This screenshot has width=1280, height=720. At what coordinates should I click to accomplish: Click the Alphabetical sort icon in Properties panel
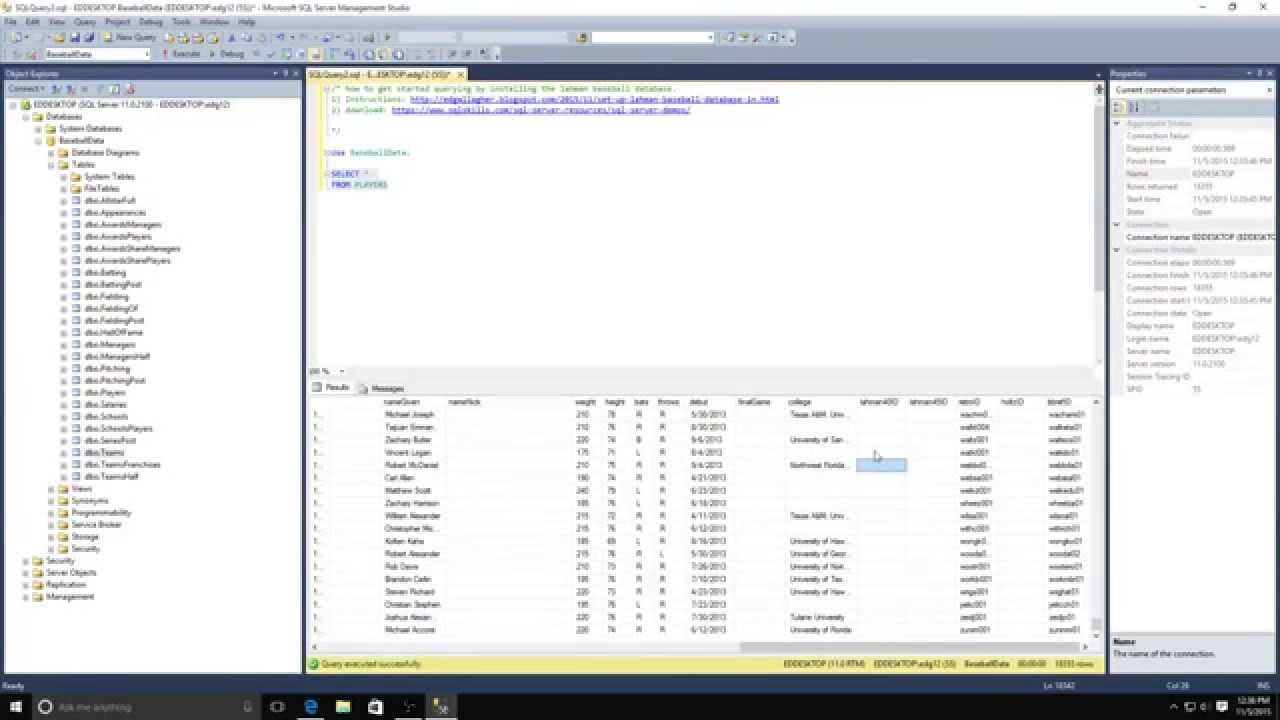tap(1135, 107)
